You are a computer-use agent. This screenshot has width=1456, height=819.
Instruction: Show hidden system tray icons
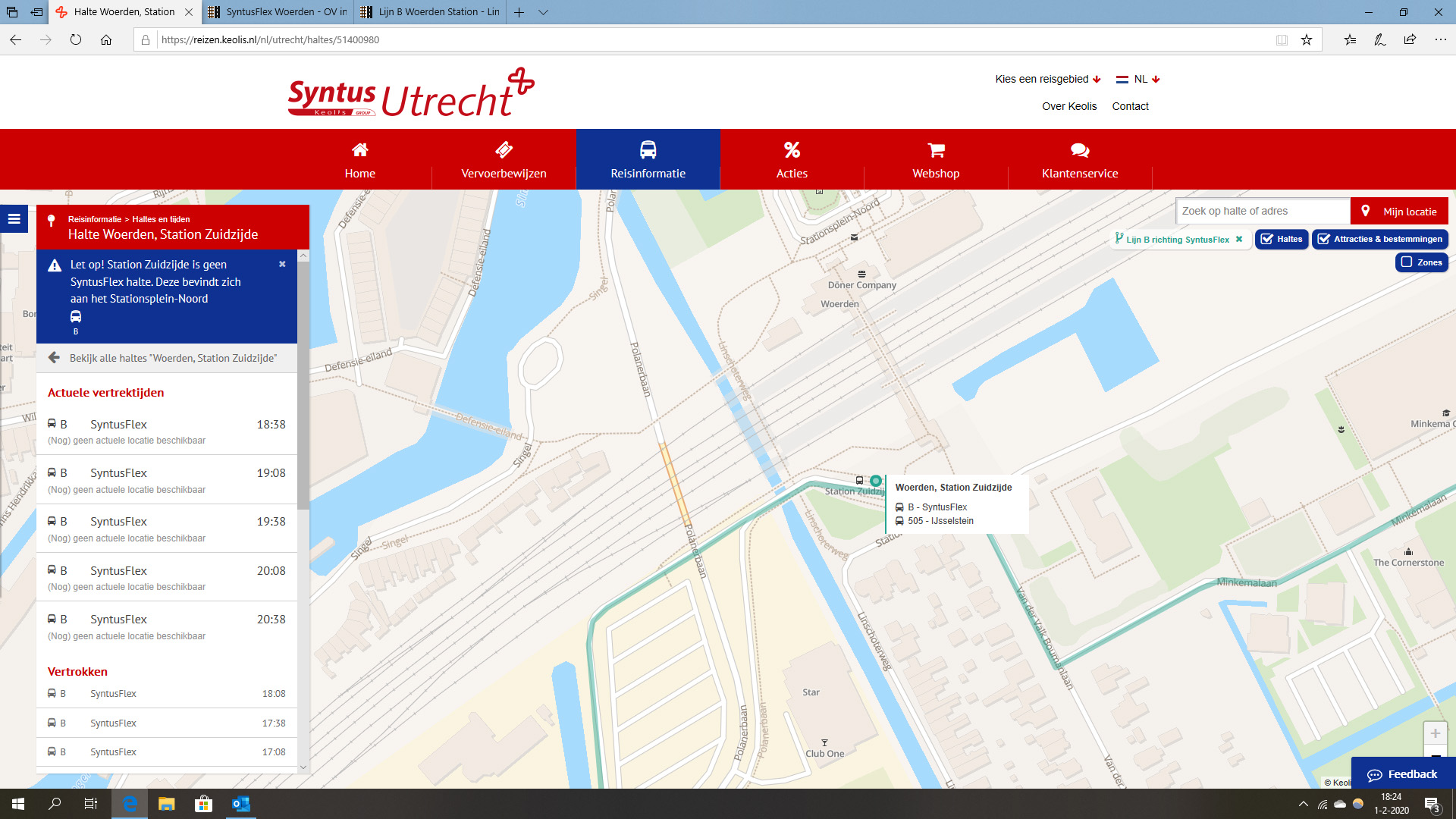tap(1303, 804)
